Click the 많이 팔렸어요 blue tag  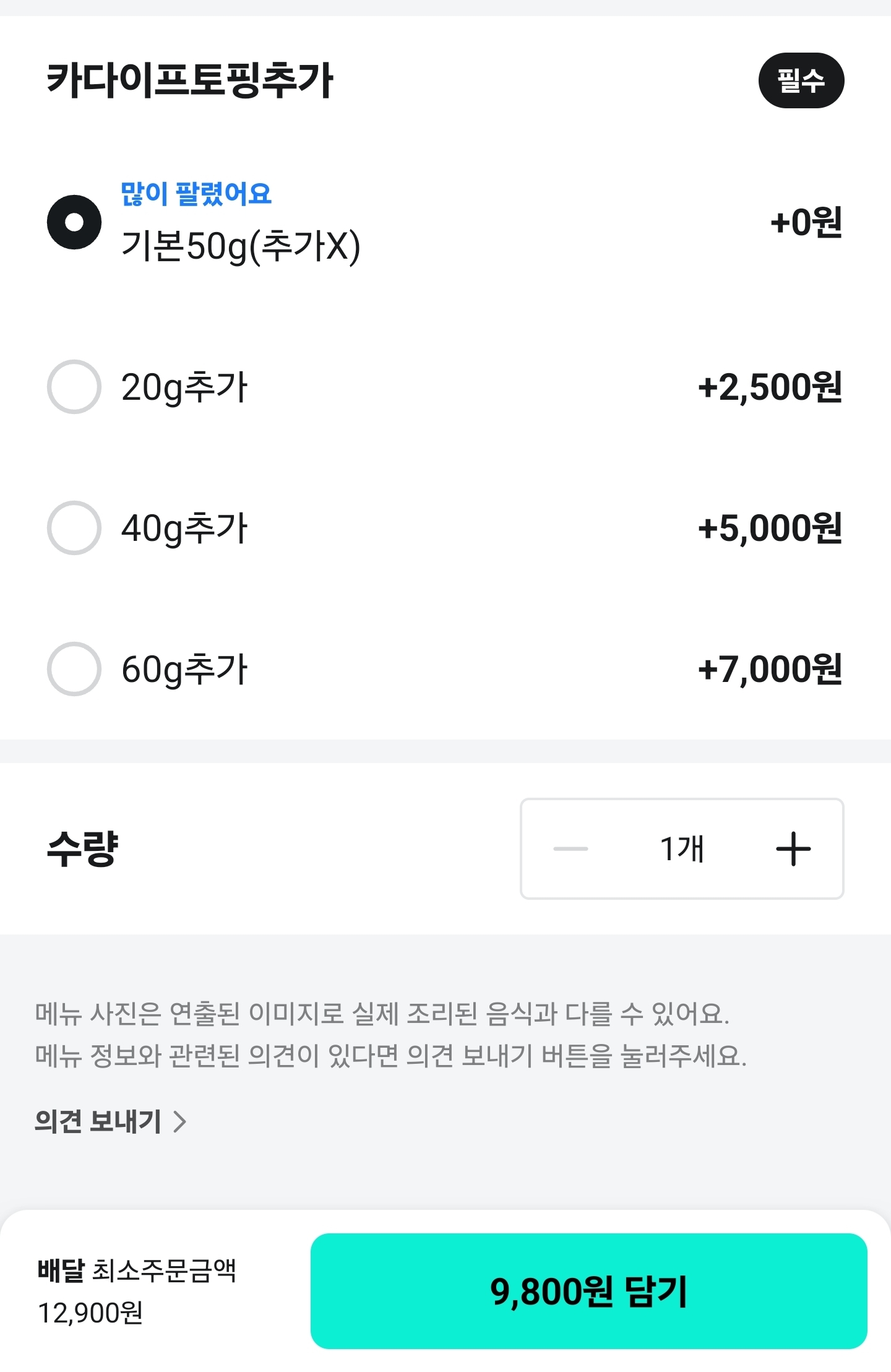pos(196,194)
